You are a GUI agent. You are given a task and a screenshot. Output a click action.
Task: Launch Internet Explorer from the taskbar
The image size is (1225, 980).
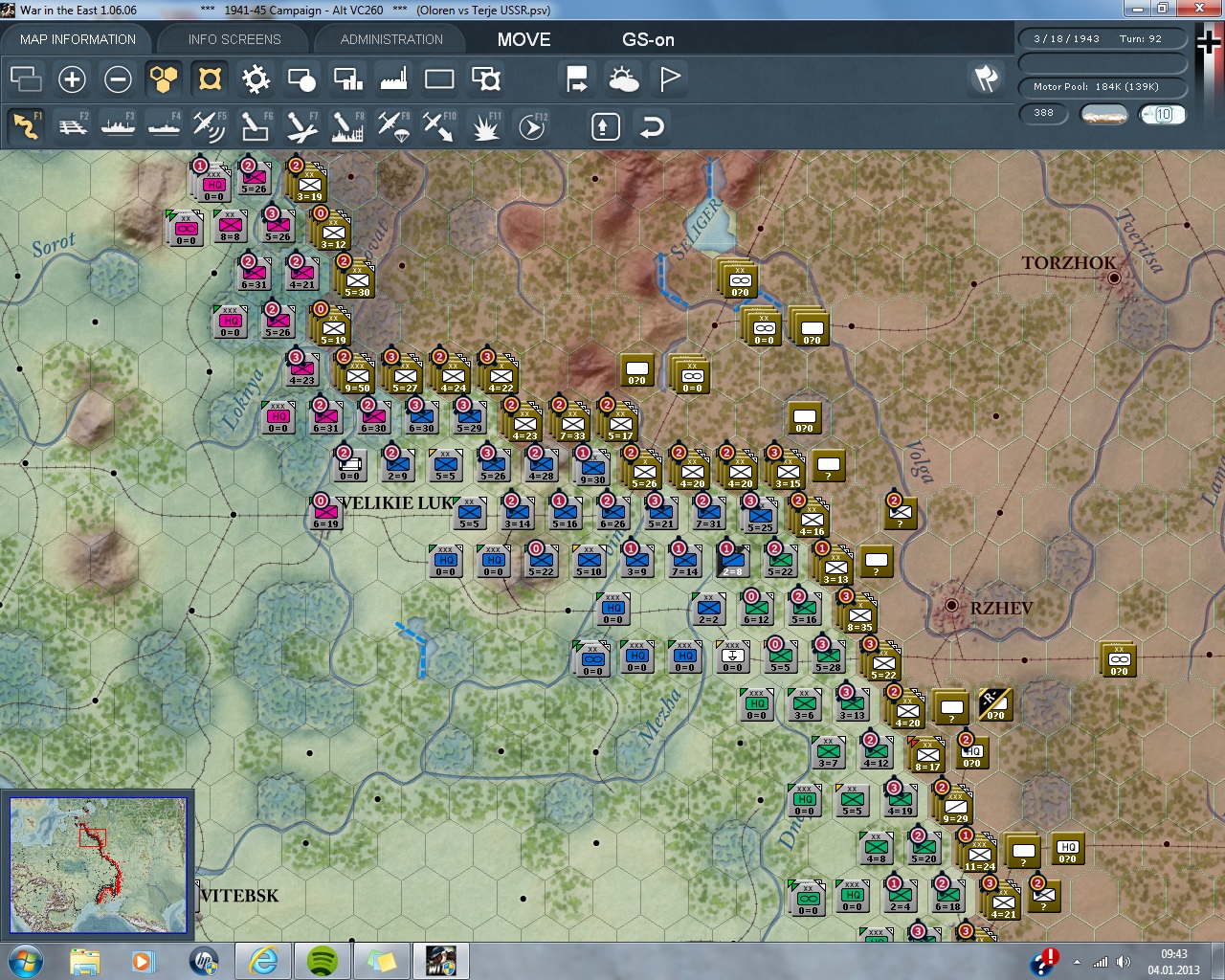pyautogui.click(x=263, y=961)
